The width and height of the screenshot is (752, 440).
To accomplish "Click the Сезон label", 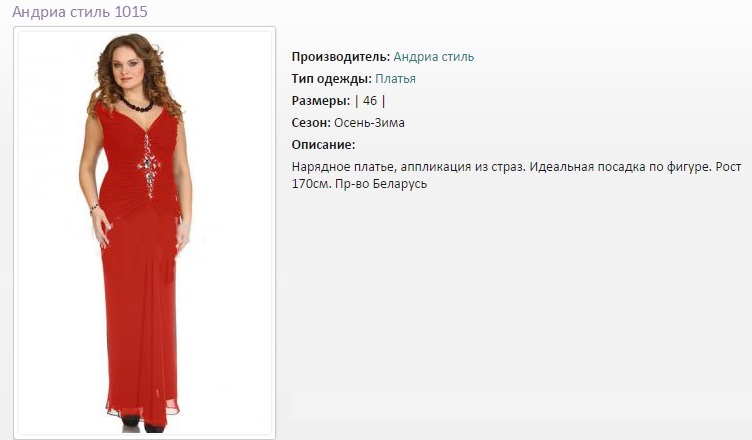I will (311, 123).
